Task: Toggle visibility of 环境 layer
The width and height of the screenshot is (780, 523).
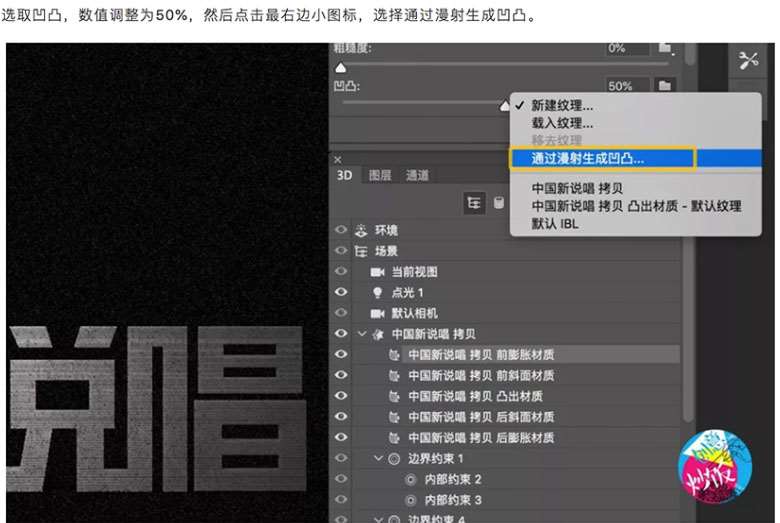Action: pos(341,230)
